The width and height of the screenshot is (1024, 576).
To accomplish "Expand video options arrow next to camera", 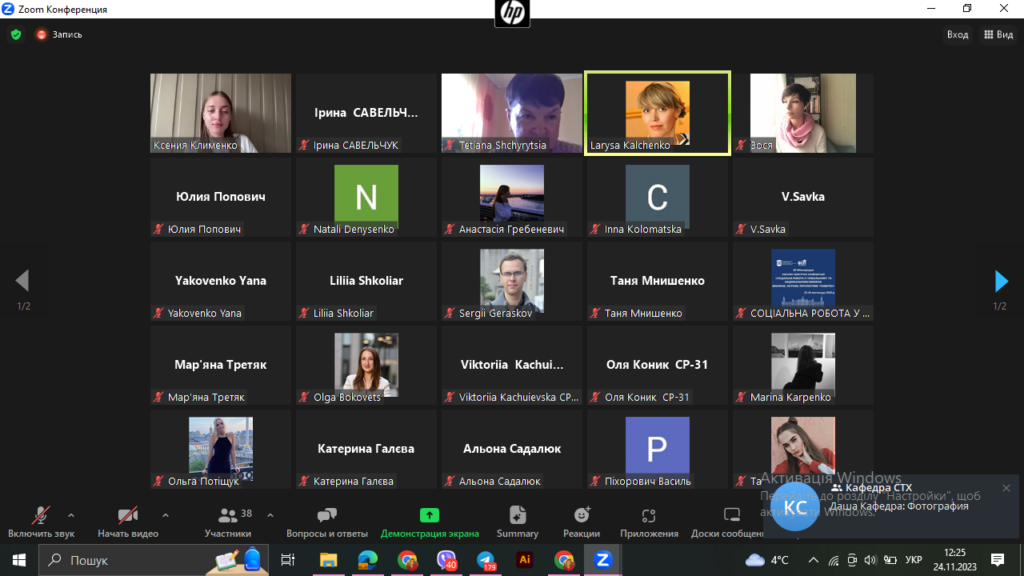I will click(165, 515).
